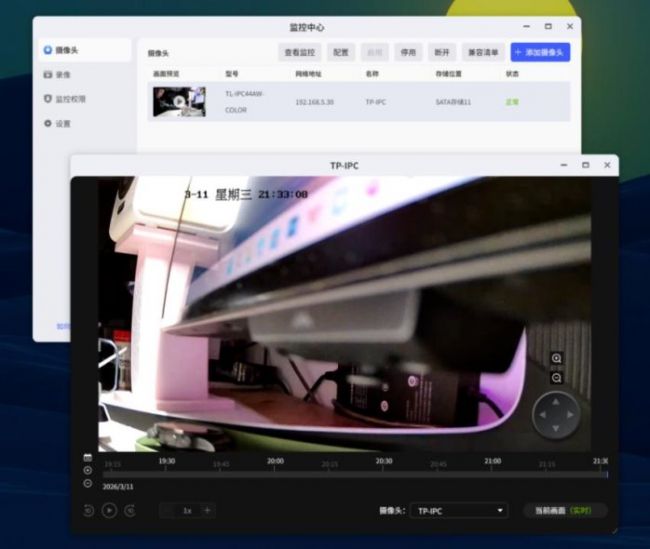
Task: Open the calendar date picker icon
Action: tap(87, 457)
